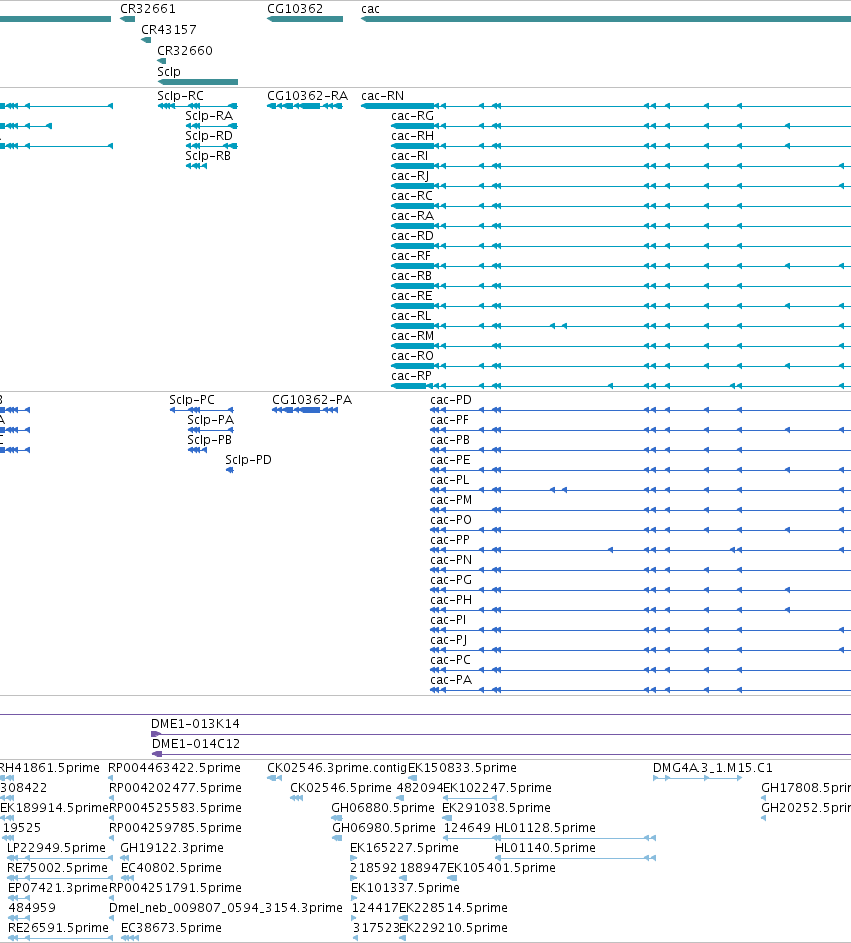The width and height of the screenshot is (851, 943).
Task: Select EST EK150833.5prime label
Action: point(462,768)
